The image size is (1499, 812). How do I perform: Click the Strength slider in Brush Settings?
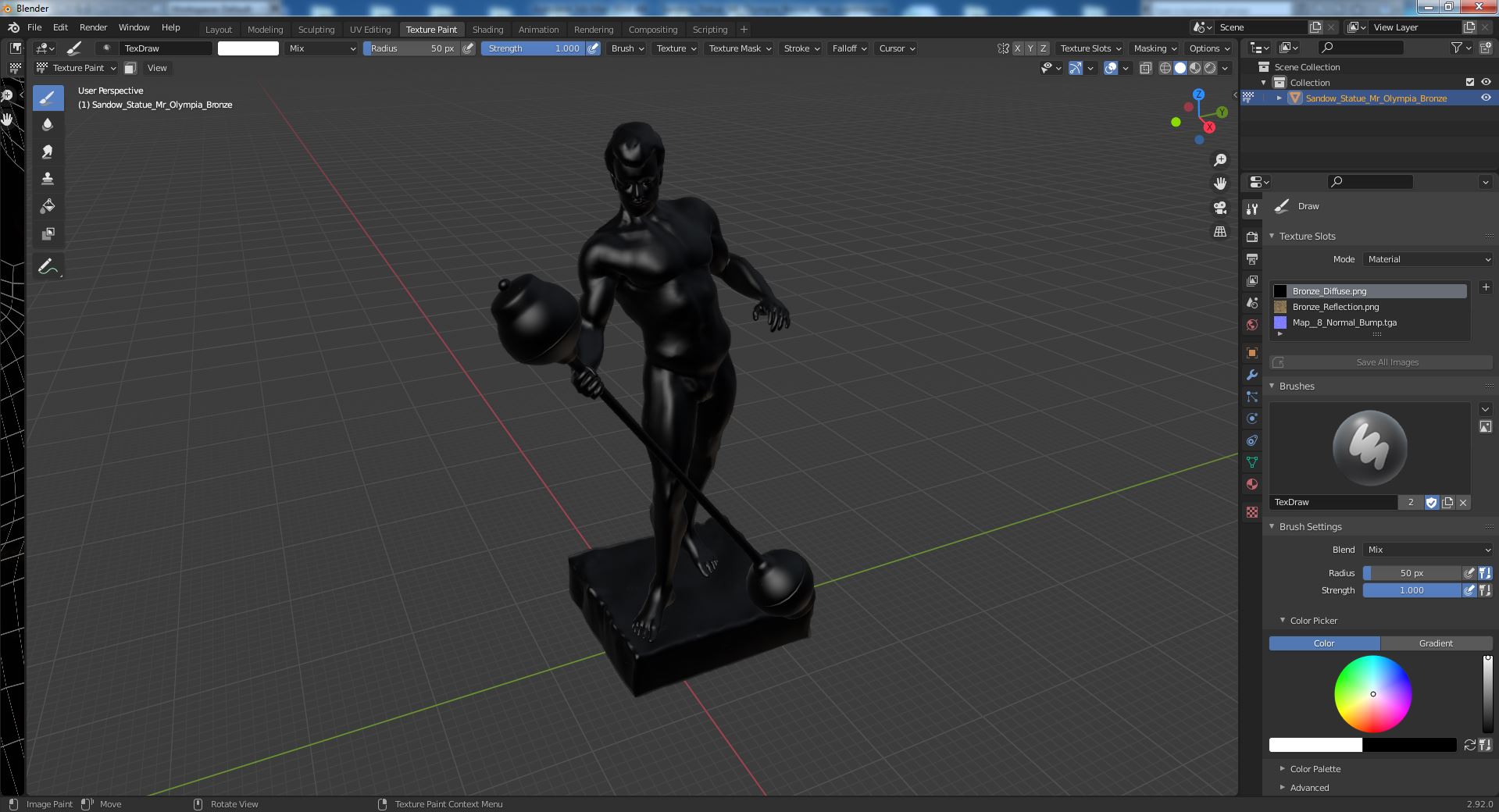[x=1412, y=590]
